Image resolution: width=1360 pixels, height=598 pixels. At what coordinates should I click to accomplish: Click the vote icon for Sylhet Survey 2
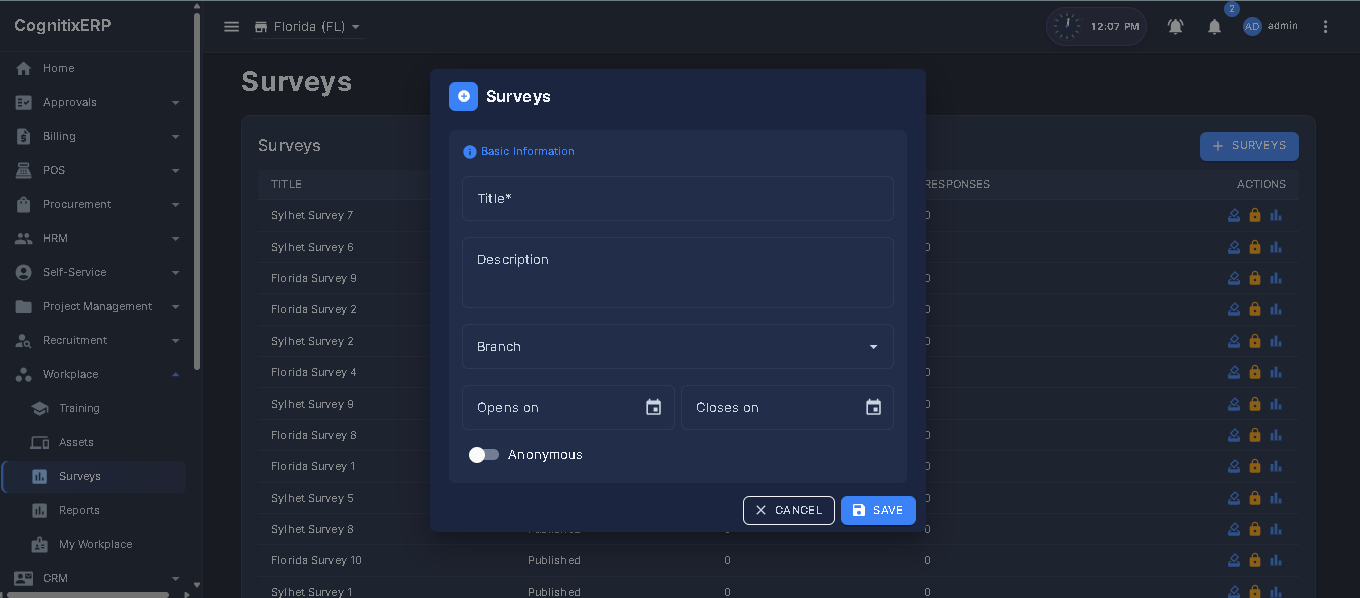(x=1235, y=341)
